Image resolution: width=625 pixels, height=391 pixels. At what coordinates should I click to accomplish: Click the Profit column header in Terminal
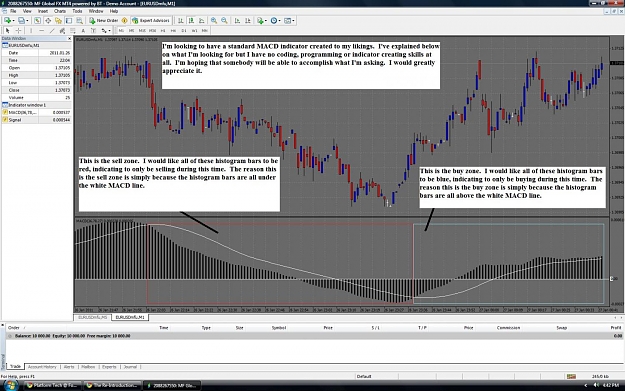tap(616, 328)
